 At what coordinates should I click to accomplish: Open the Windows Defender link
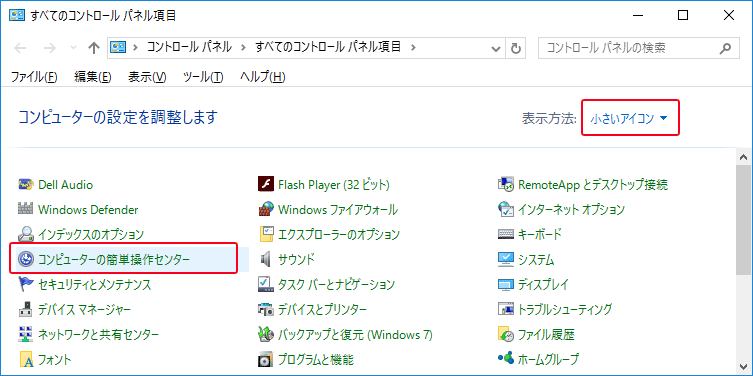[x=88, y=209]
